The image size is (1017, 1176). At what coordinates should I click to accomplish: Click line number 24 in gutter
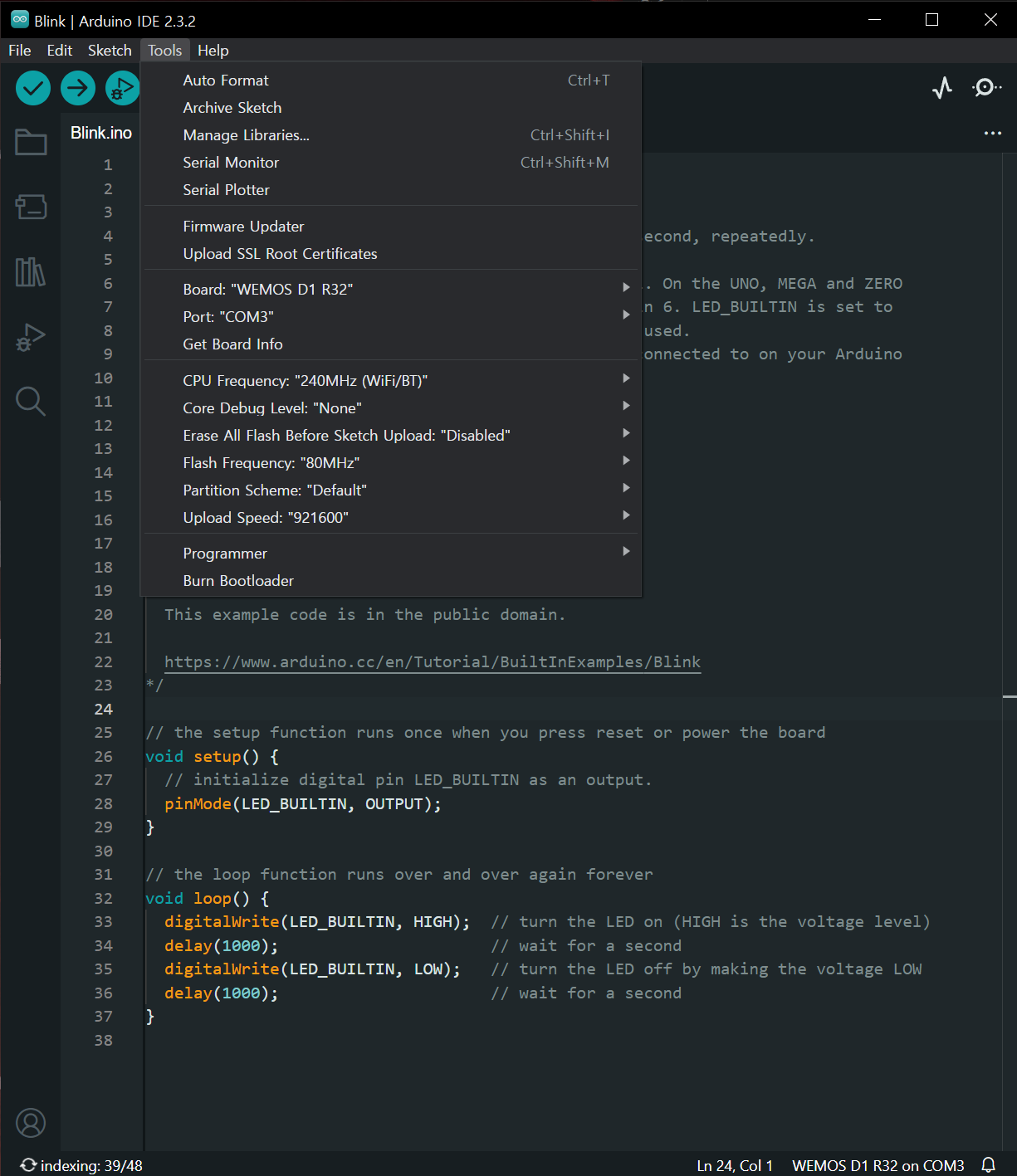(103, 709)
